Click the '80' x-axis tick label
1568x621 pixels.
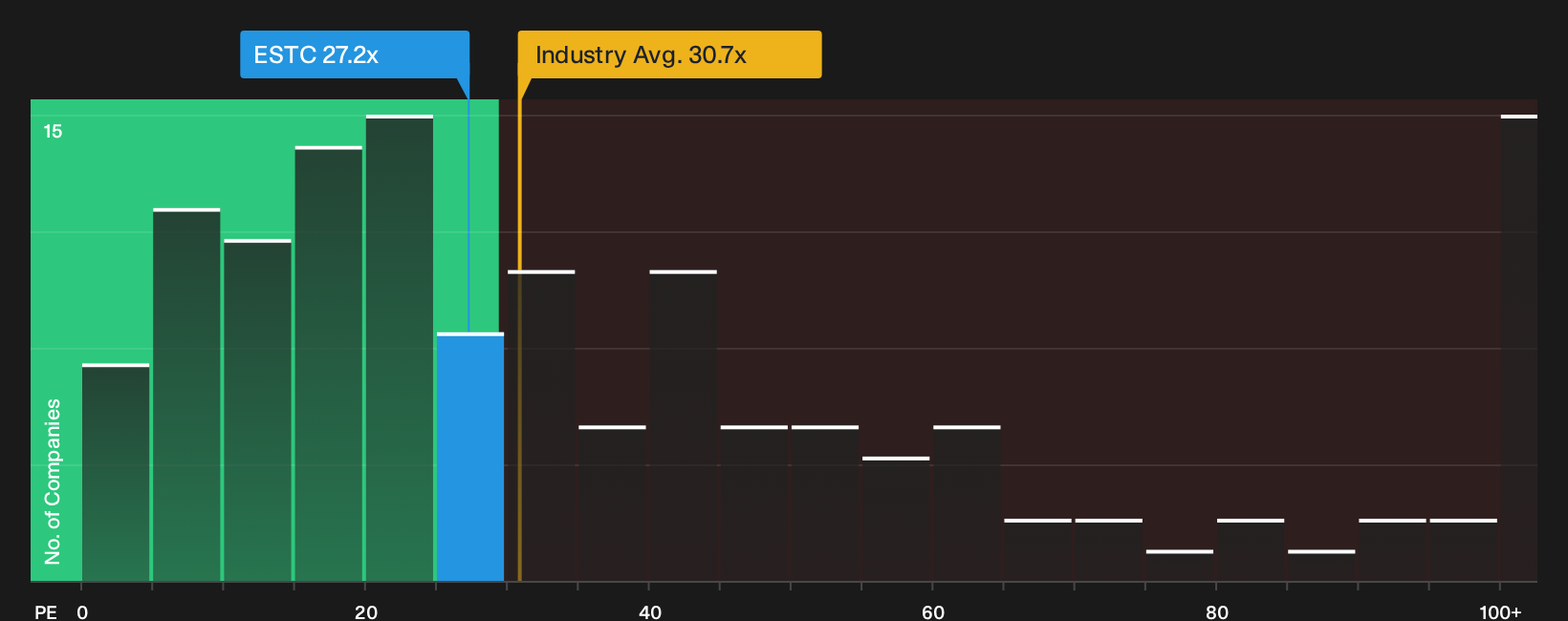(x=1217, y=611)
